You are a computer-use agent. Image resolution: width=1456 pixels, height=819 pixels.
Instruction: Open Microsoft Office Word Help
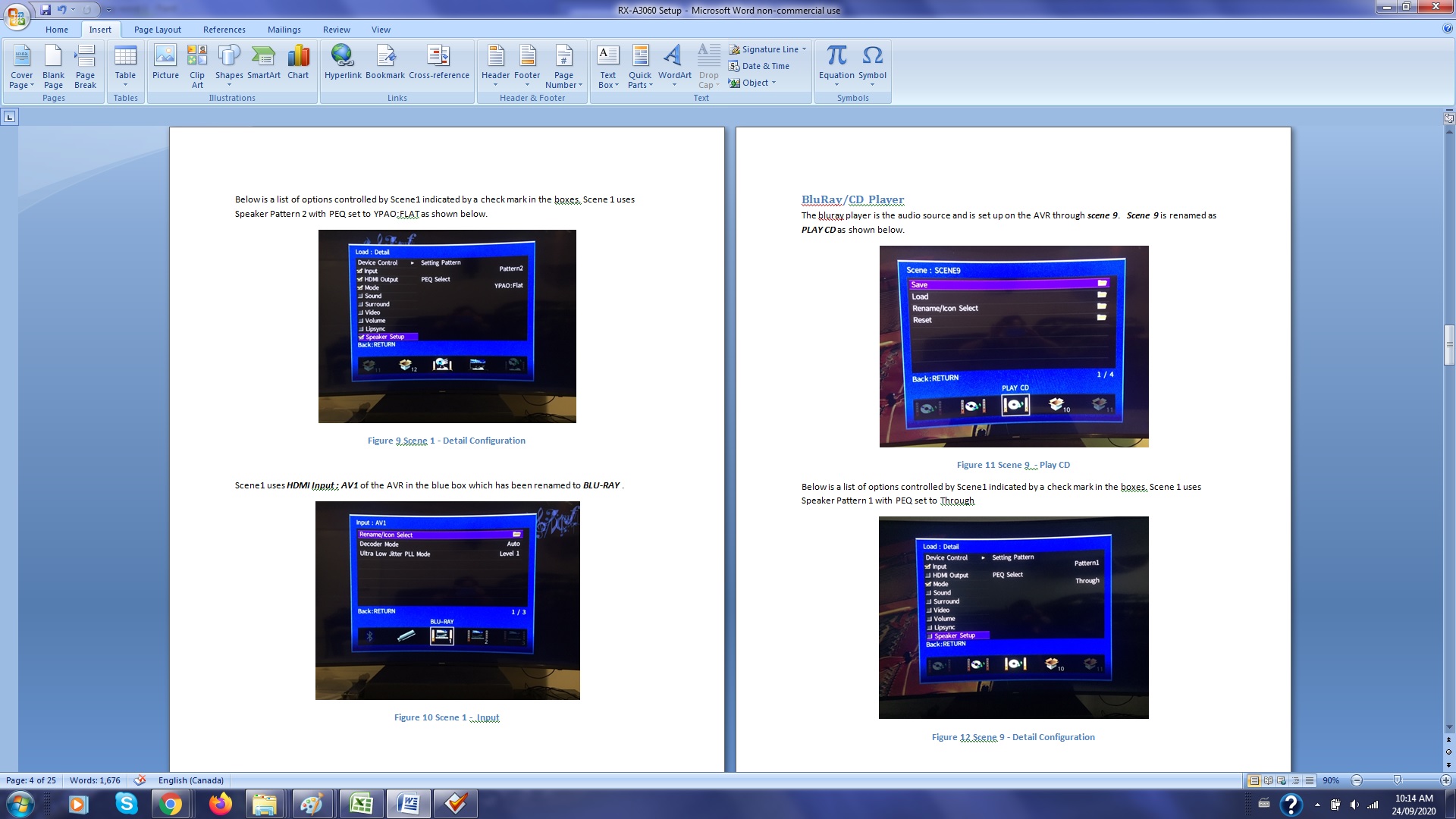(x=1448, y=29)
